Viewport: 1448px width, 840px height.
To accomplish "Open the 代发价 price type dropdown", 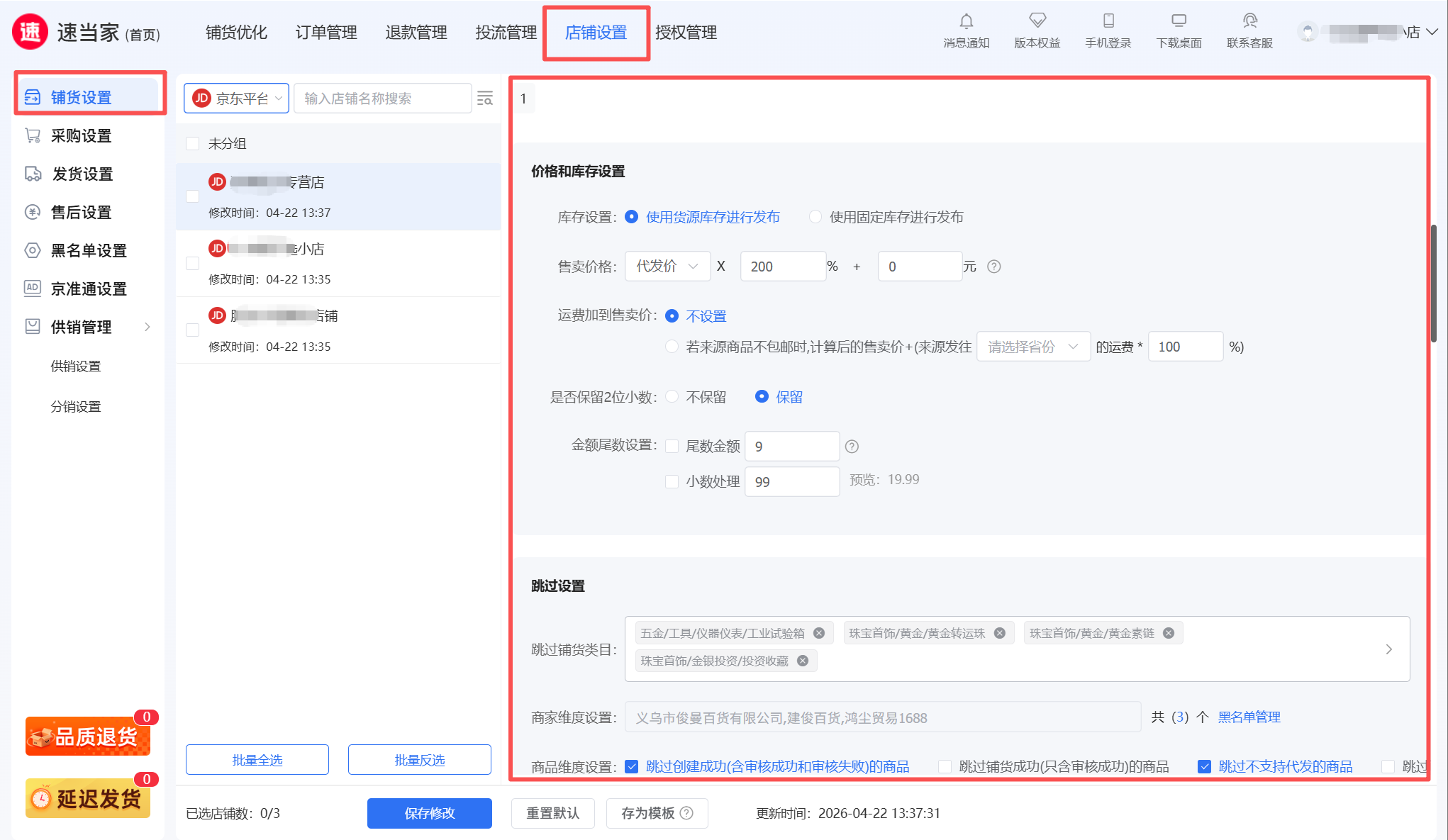I will (667, 267).
